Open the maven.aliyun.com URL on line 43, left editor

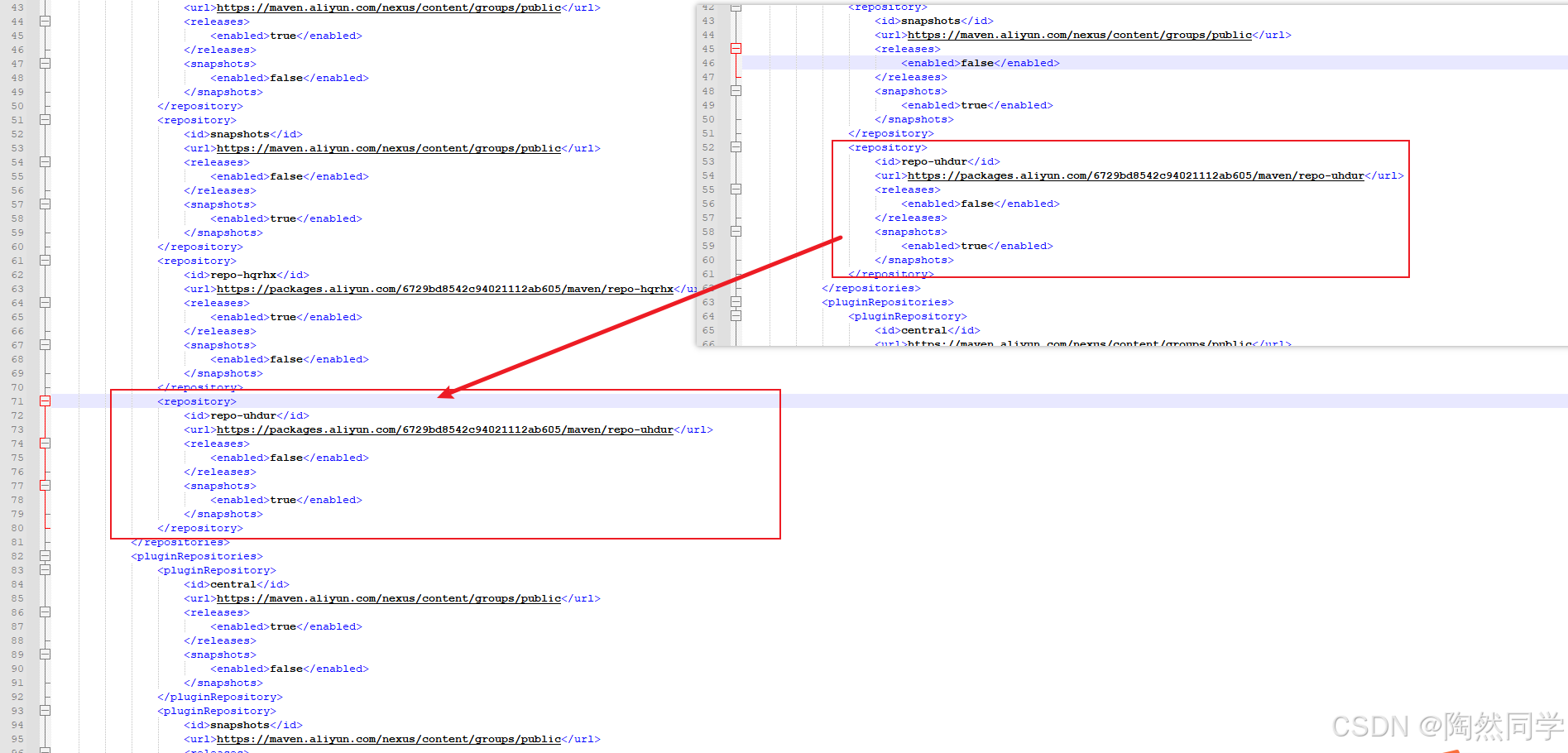389,7
